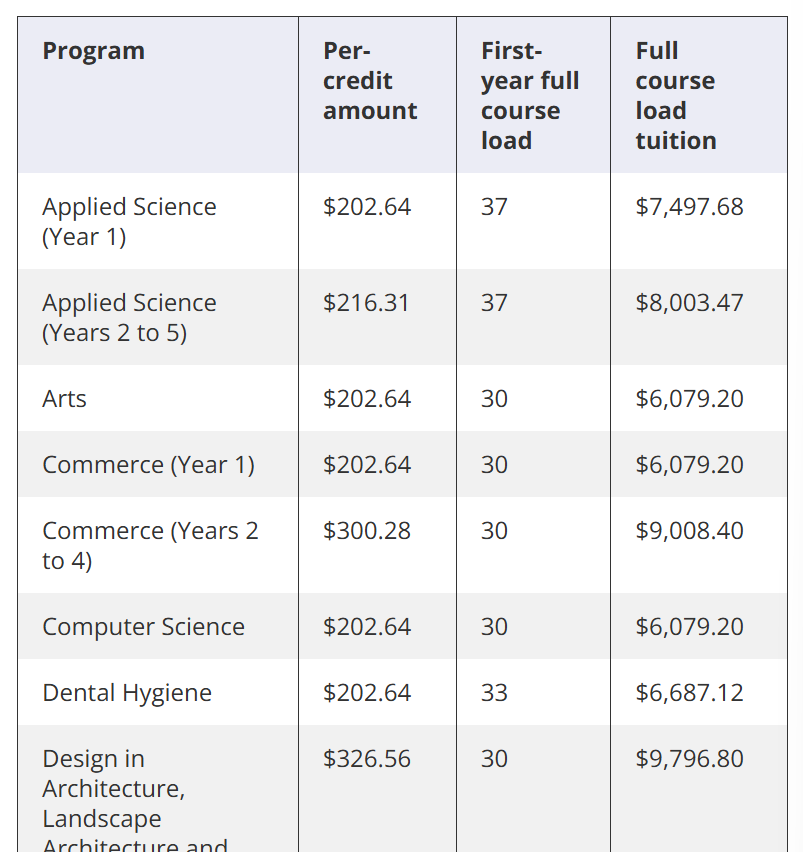The width and height of the screenshot is (803, 852).
Task: Click the $9,008.40 tuition value
Action: point(689,531)
